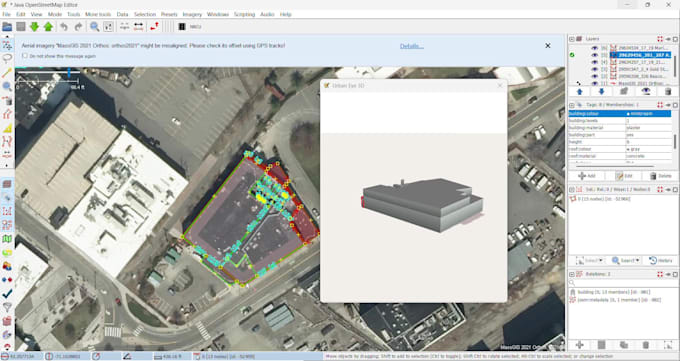The width and height of the screenshot is (680, 361).
Task: Click the red way-direction arrows icon
Action: (154, 26)
